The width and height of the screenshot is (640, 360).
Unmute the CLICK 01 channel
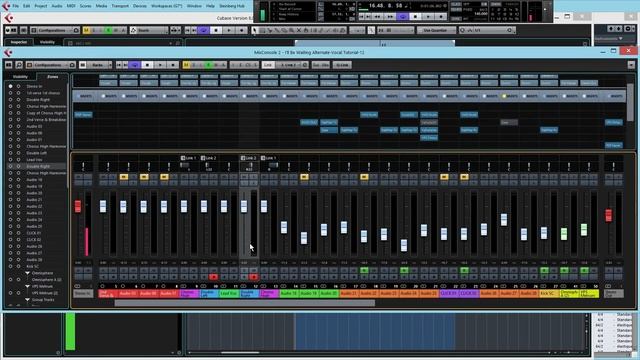point(444,177)
